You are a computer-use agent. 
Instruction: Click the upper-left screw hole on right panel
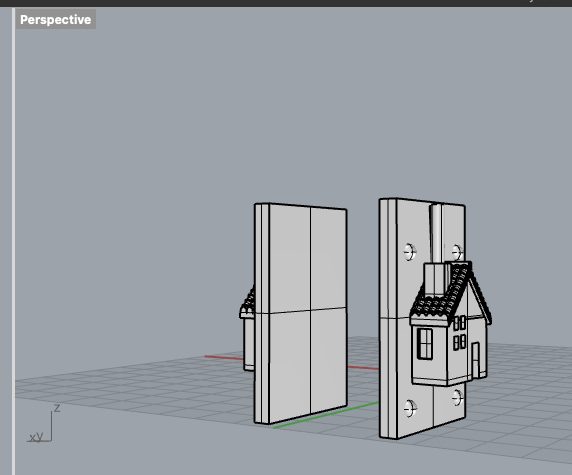point(410,252)
